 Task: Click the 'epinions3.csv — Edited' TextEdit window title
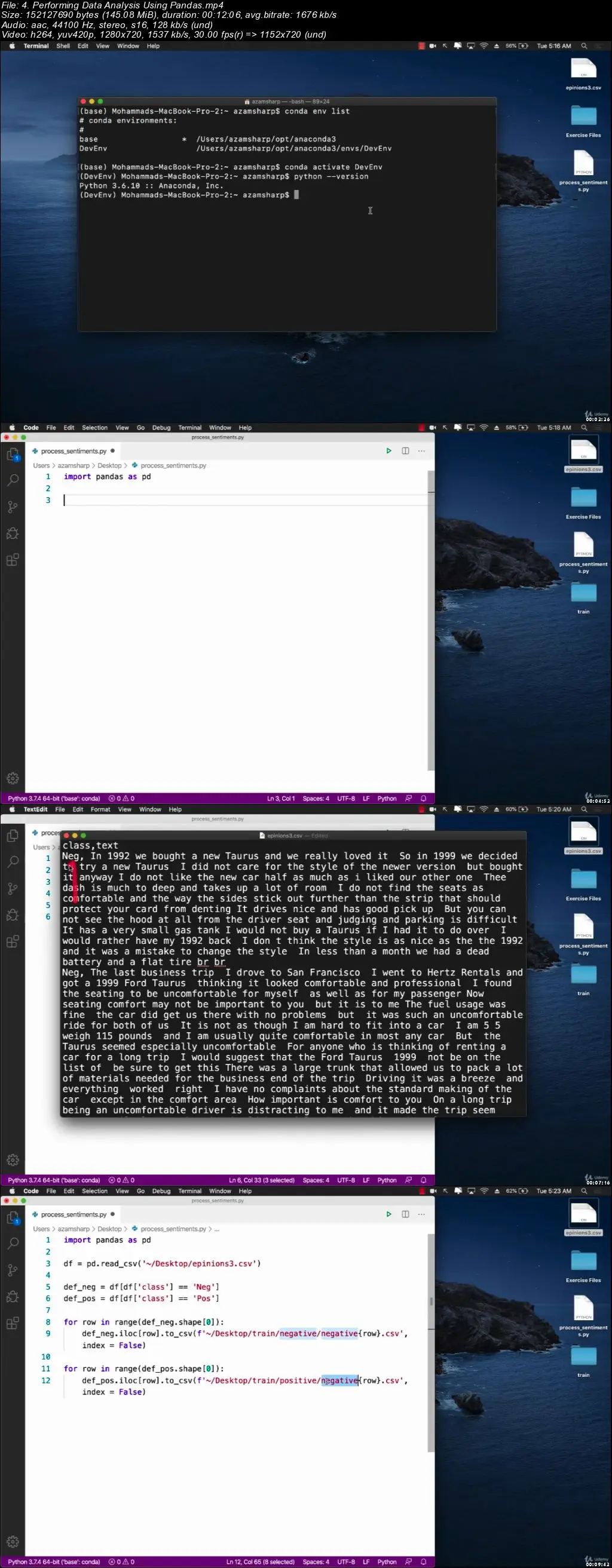(294, 836)
